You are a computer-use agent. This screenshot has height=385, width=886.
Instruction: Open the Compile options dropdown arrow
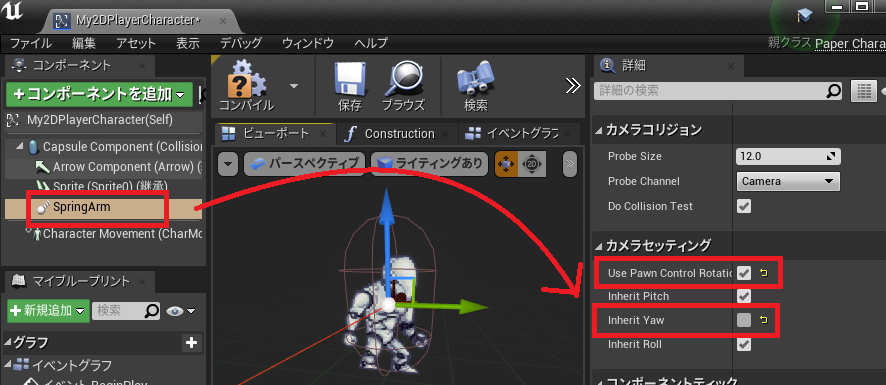[x=294, y=86]
